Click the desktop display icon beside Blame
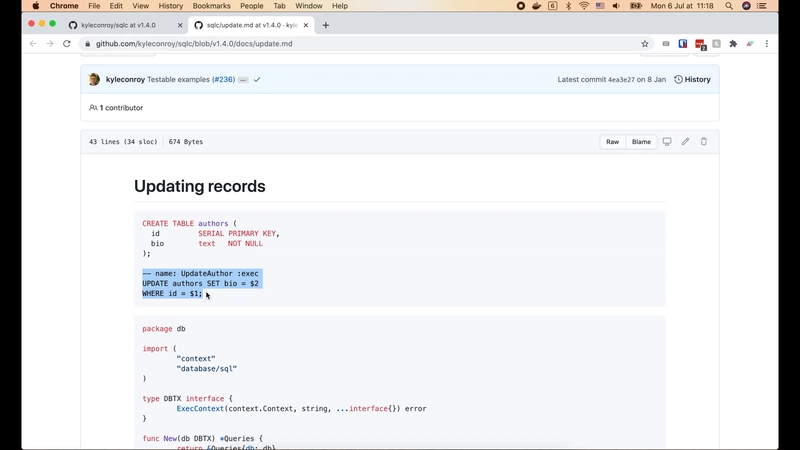Viewport: 800px width, 450px height. point(667,142)
